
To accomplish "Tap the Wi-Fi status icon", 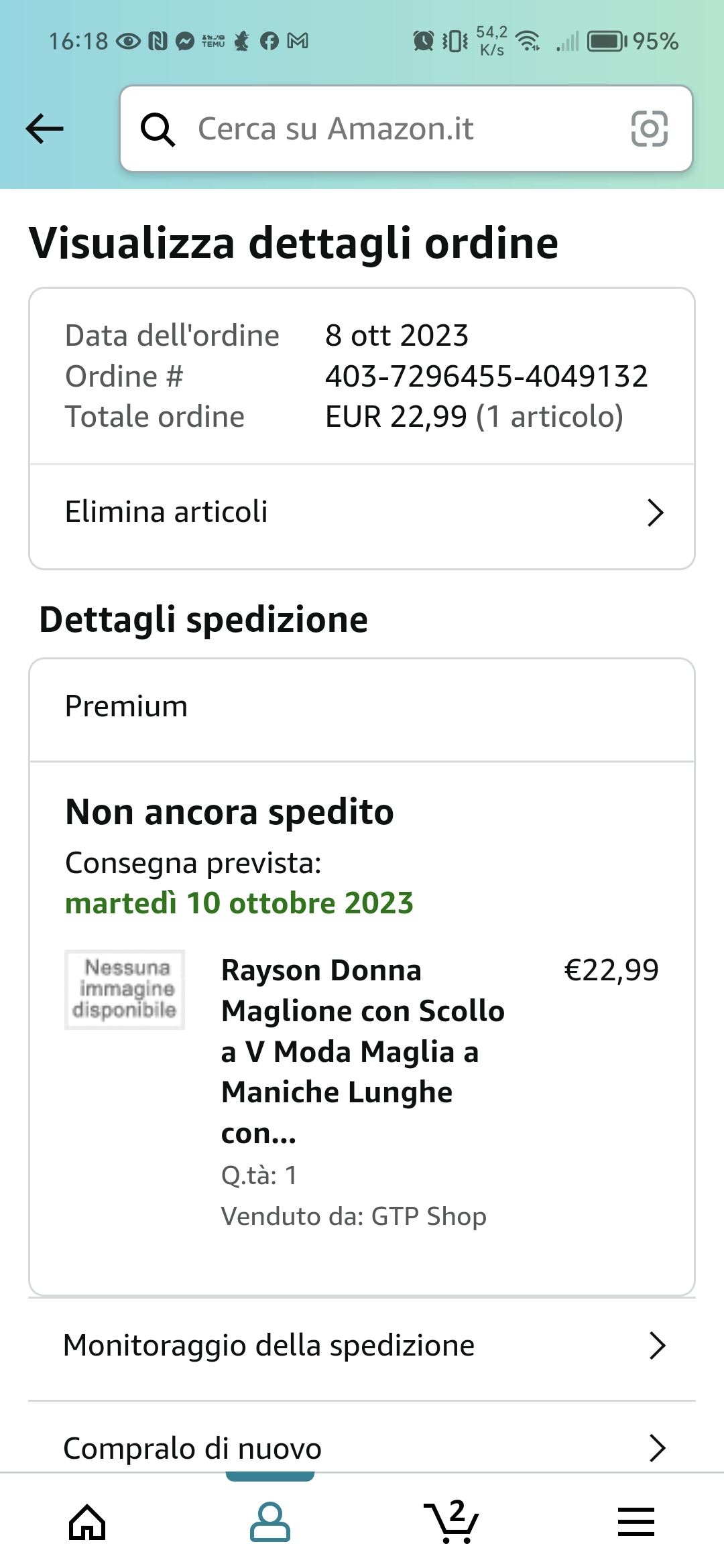I will click(x=530, y=42).
